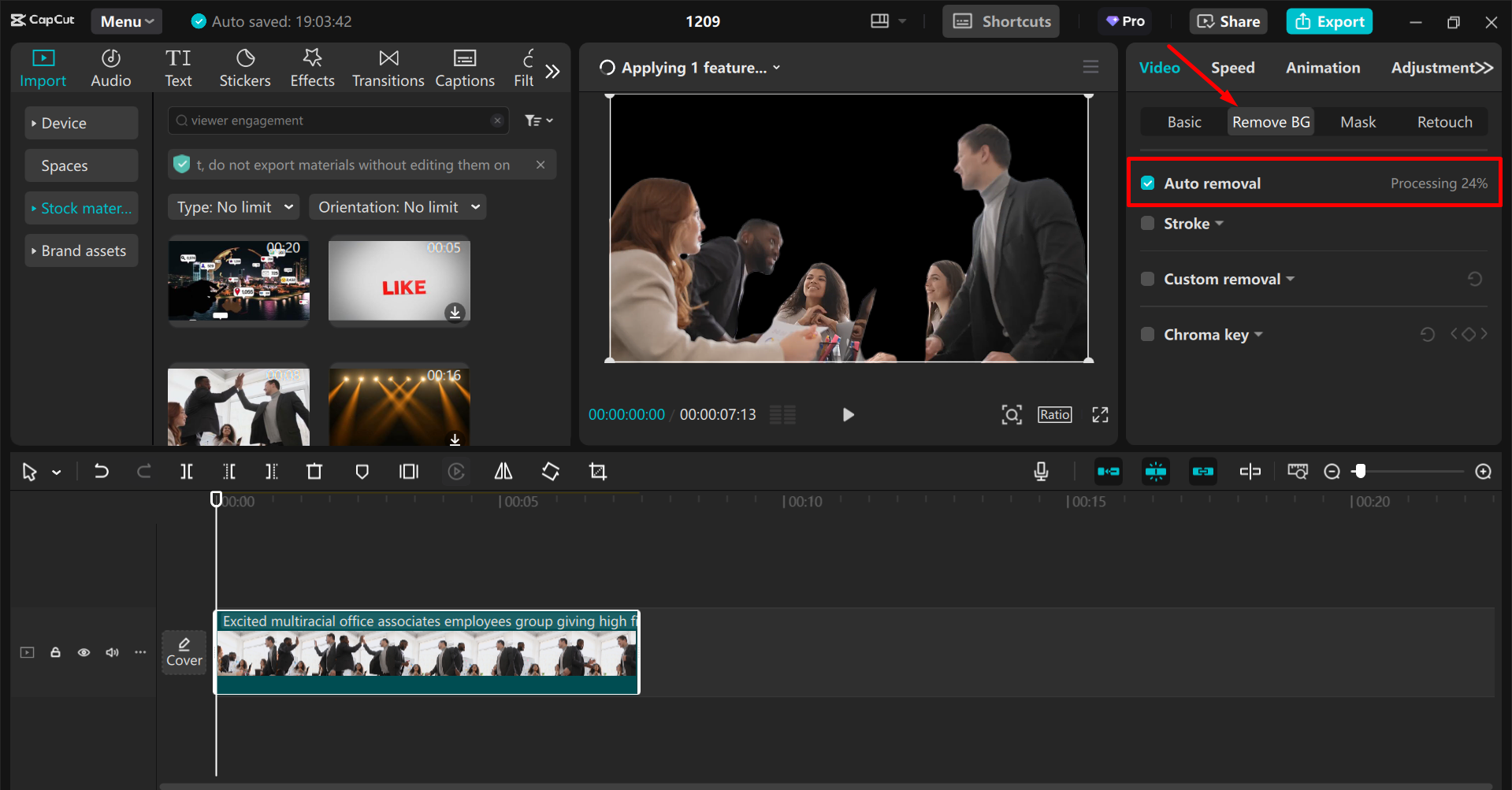Click the zoom in timeline icon

(x=1483, y=471)
